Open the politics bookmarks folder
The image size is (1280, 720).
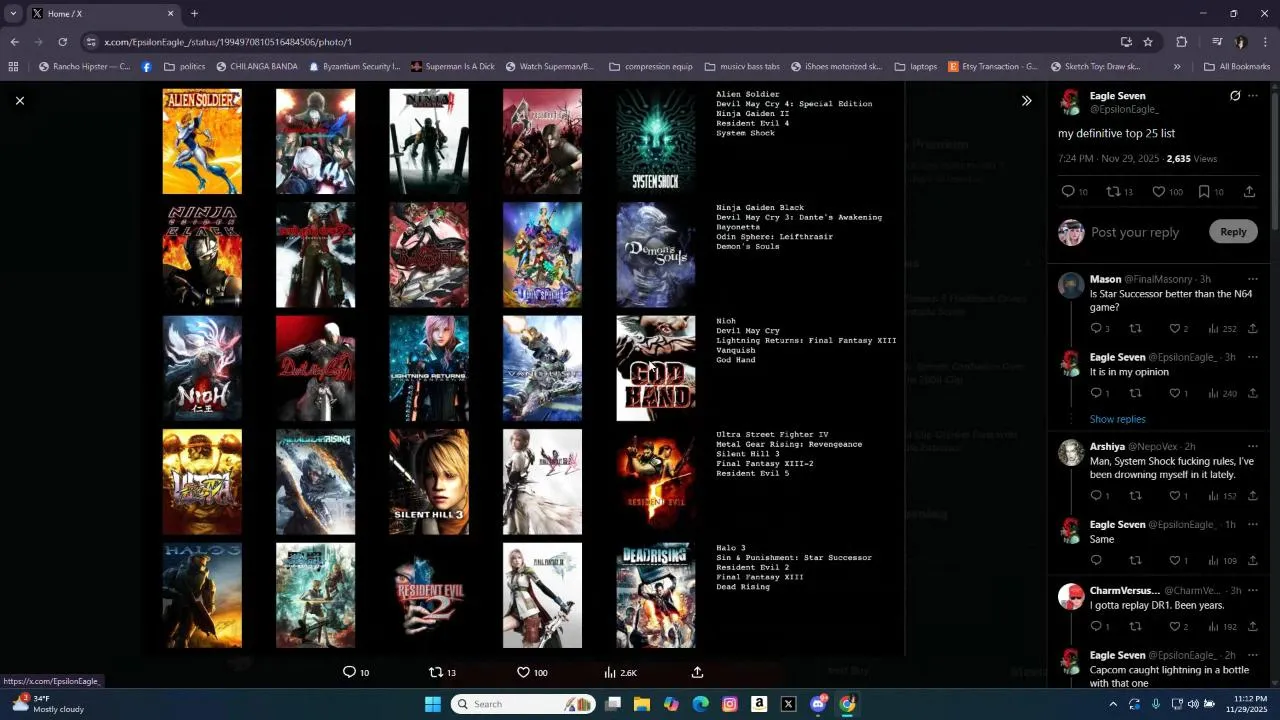click(184, 67)
